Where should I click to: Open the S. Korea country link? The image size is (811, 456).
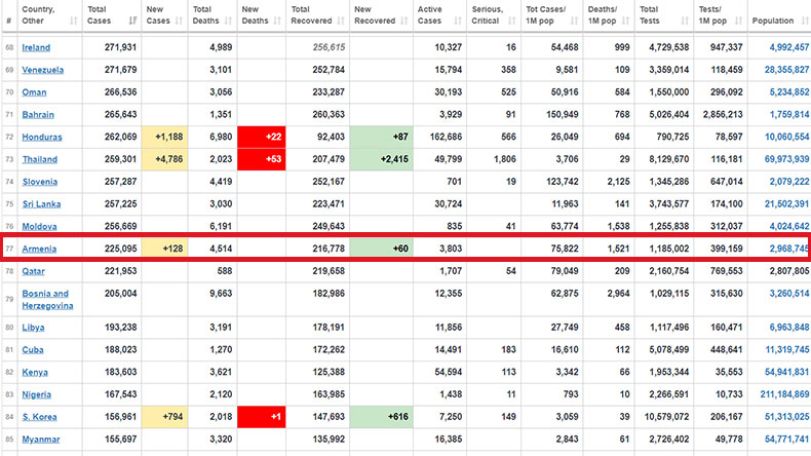[x=39, y=417]
